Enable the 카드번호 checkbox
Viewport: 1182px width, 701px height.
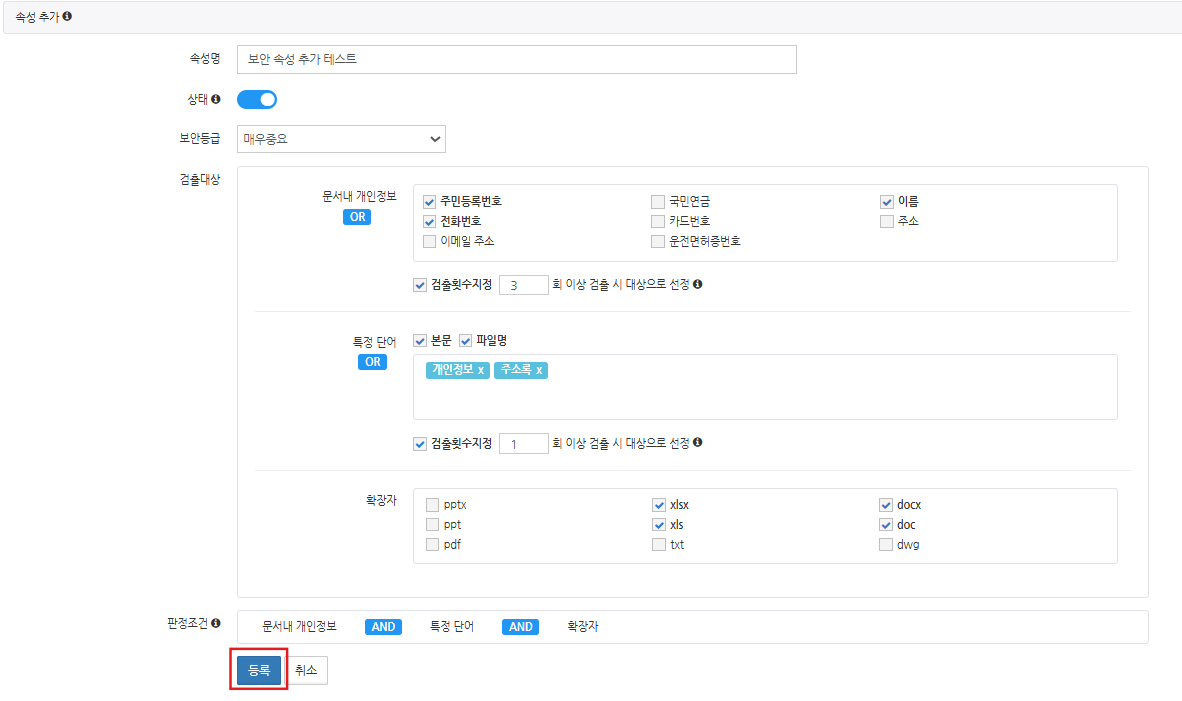point(658,221)
